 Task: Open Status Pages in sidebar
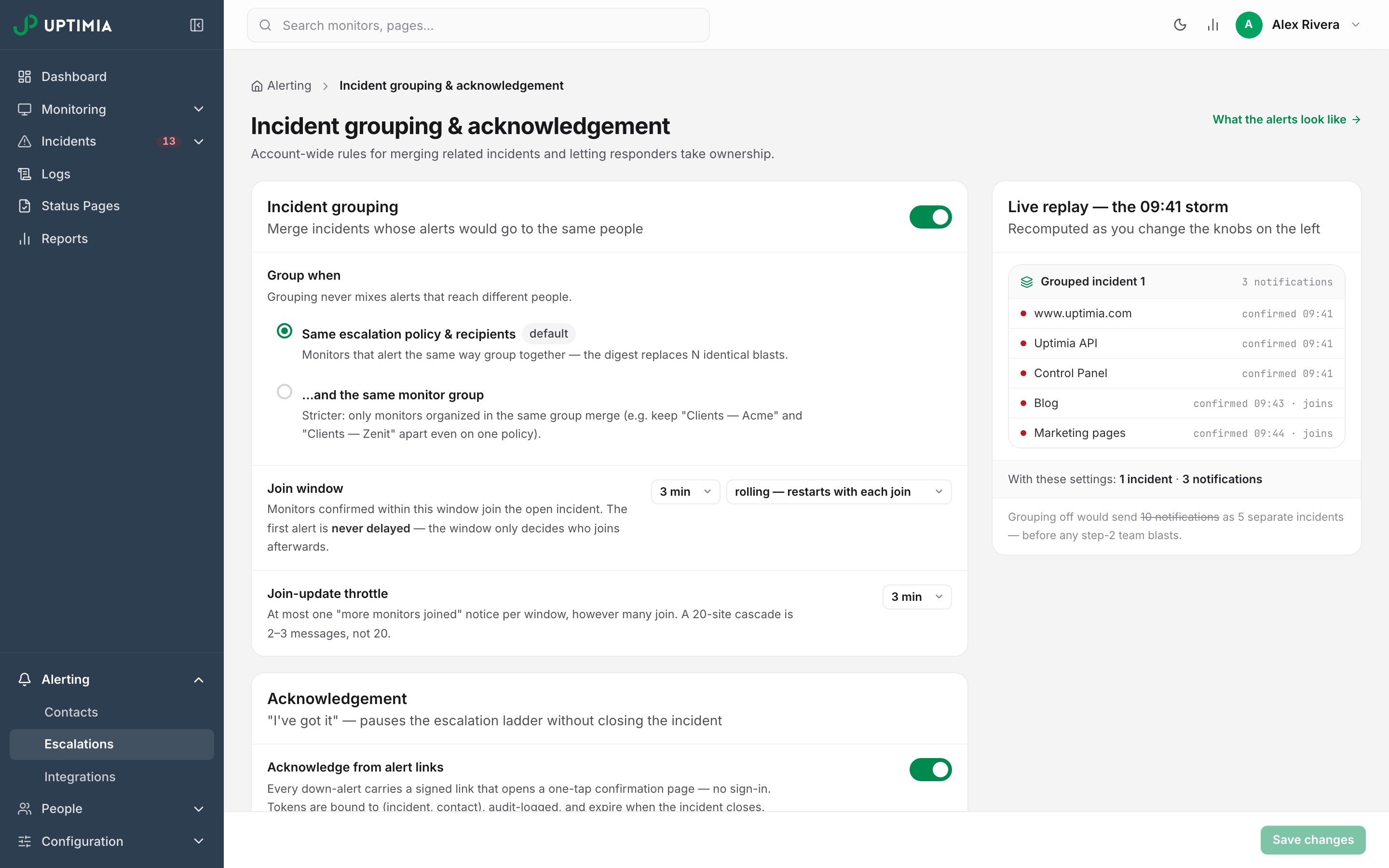[112, 206]
